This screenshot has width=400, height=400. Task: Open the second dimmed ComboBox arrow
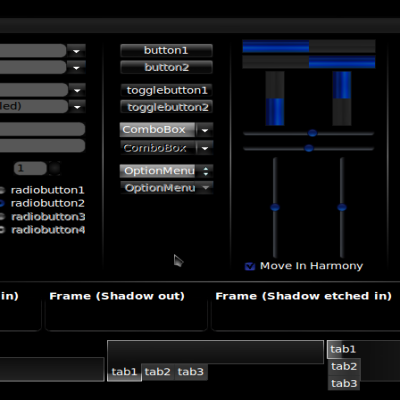point(205,148)
